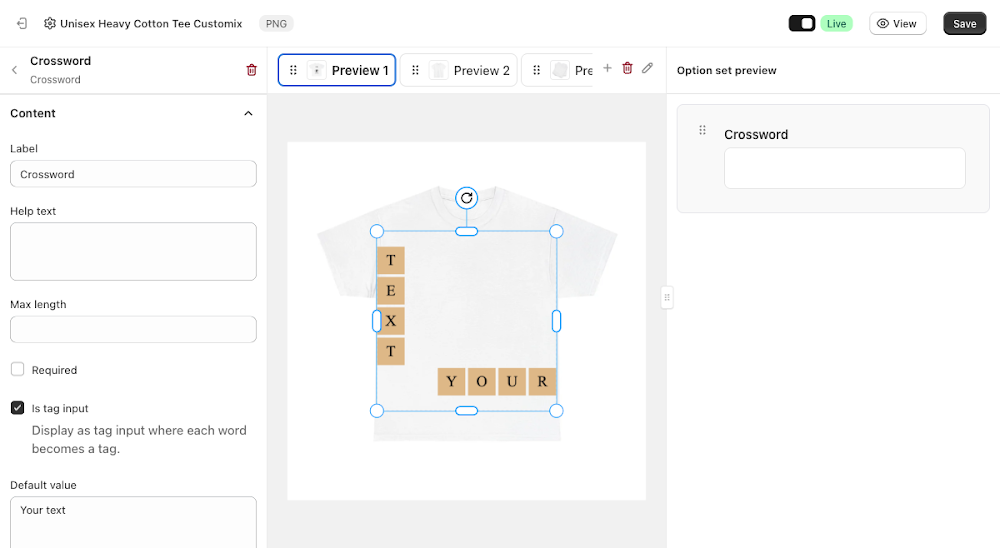
Task: Click the bottom-right corner handle of selection box
Action: pos(556,411)
